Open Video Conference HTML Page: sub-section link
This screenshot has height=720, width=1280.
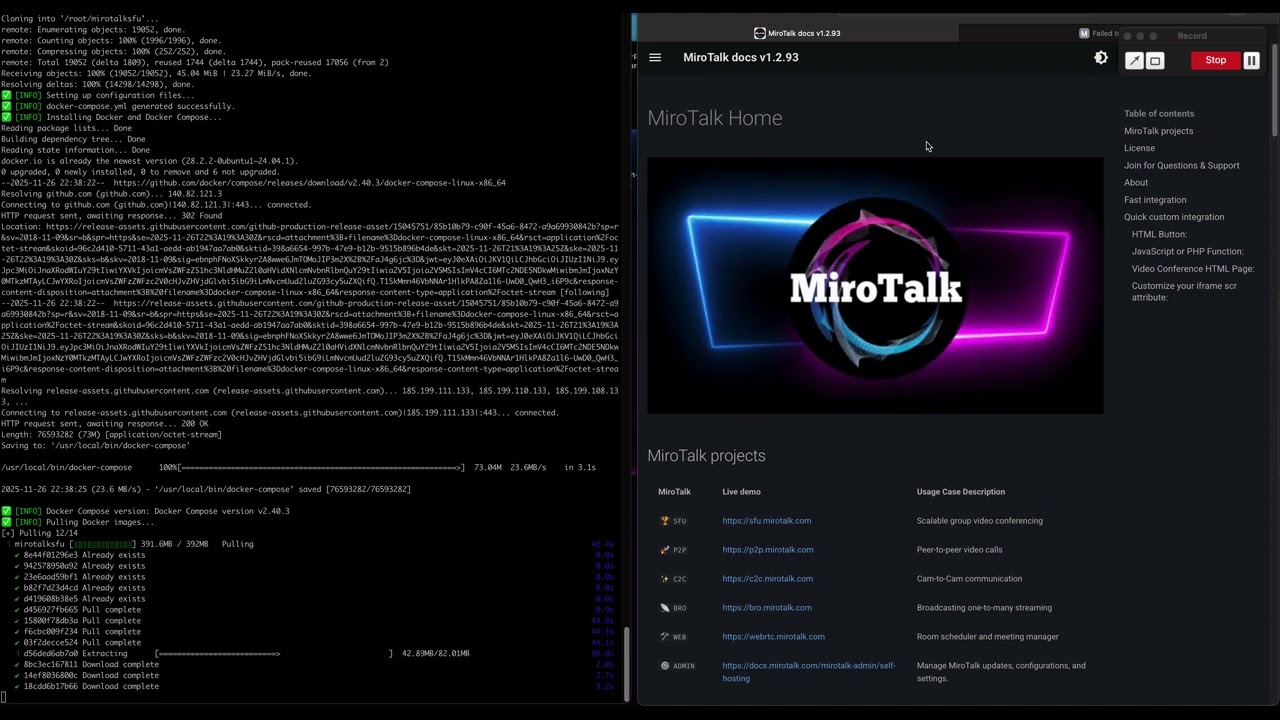click(x=1192, y=268)
